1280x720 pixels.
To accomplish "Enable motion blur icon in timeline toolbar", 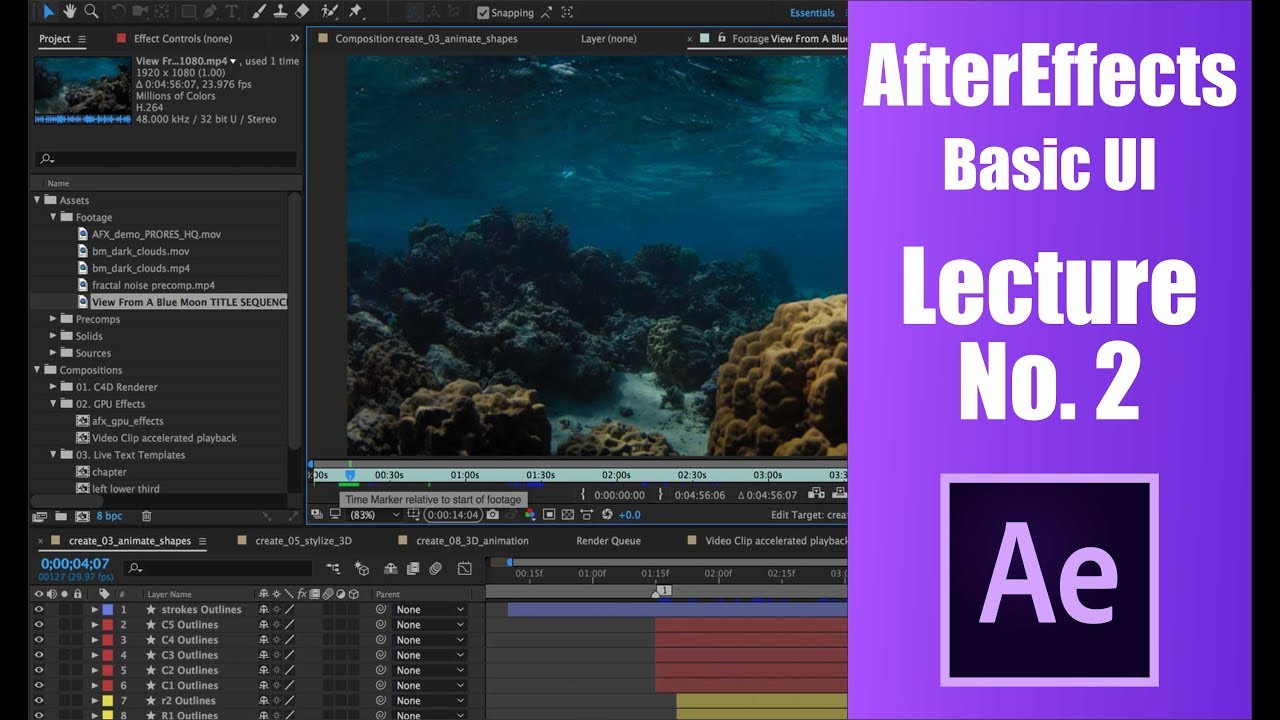I will (x=436, y=568).
